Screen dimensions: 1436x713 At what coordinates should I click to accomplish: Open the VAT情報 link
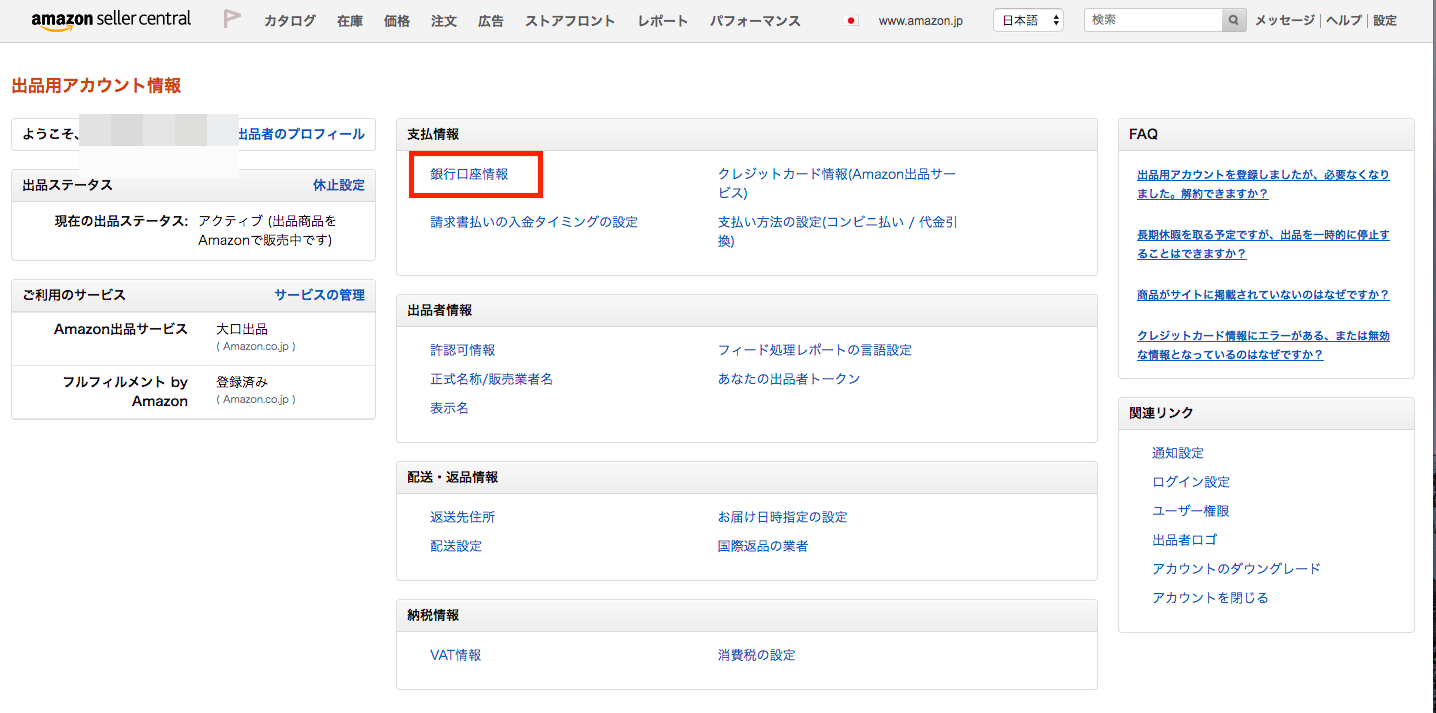(x=456, y=655)
